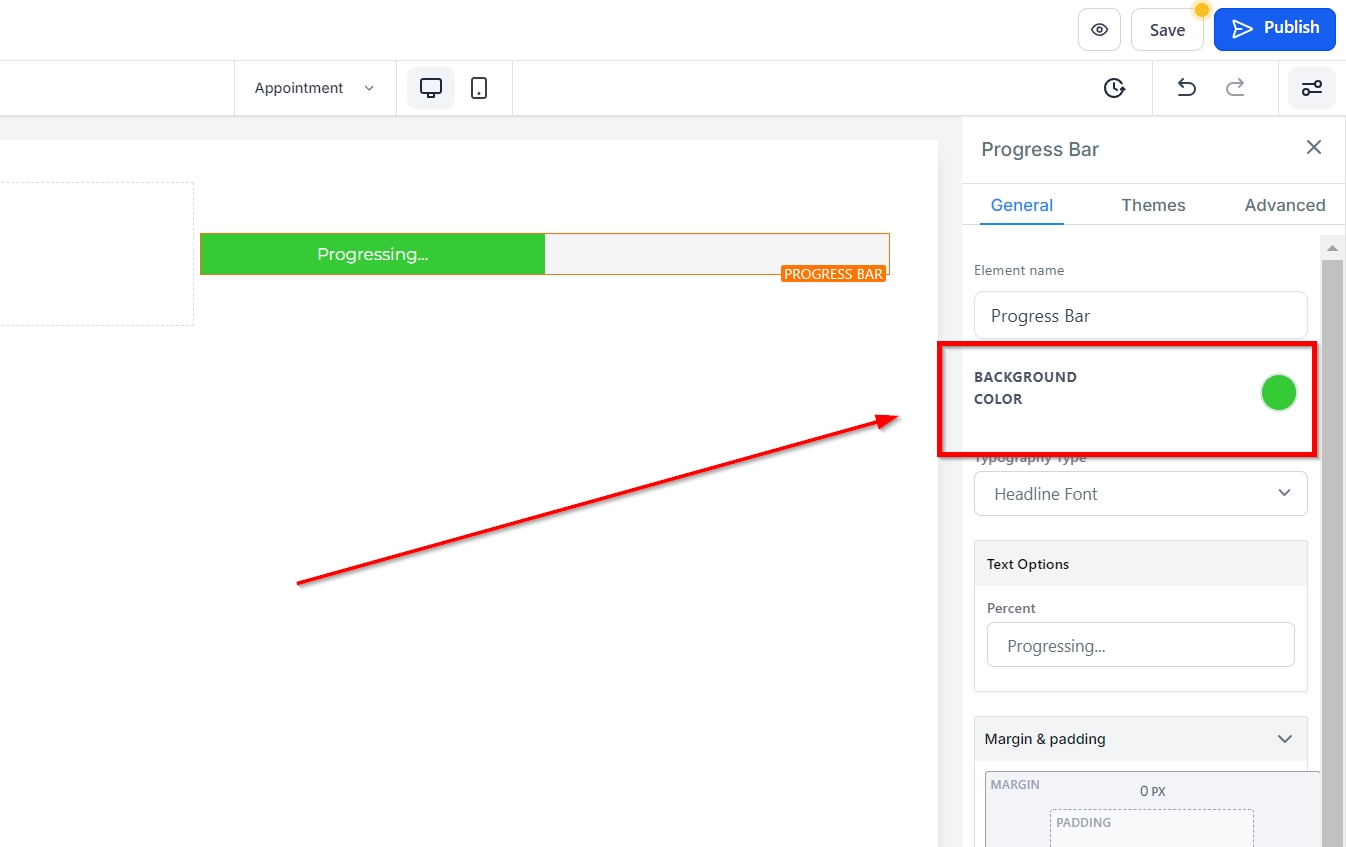This screenshot has height=847, width=1346.
Task: Switch to the Themes tab
Action: [1153, 205]
